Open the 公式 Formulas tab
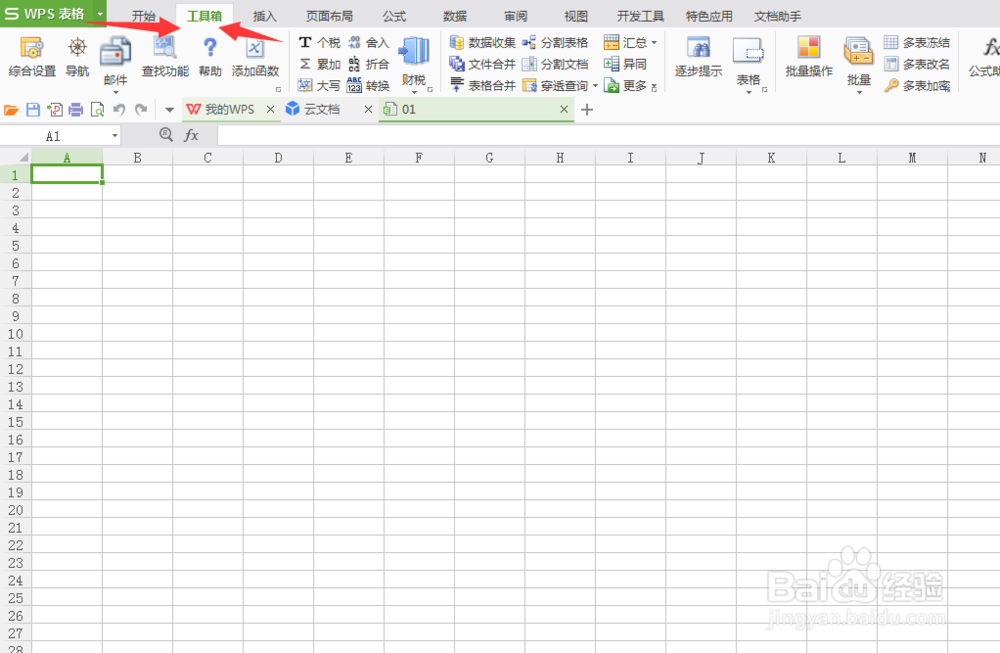1000x653 pixels. click(394, 16)
